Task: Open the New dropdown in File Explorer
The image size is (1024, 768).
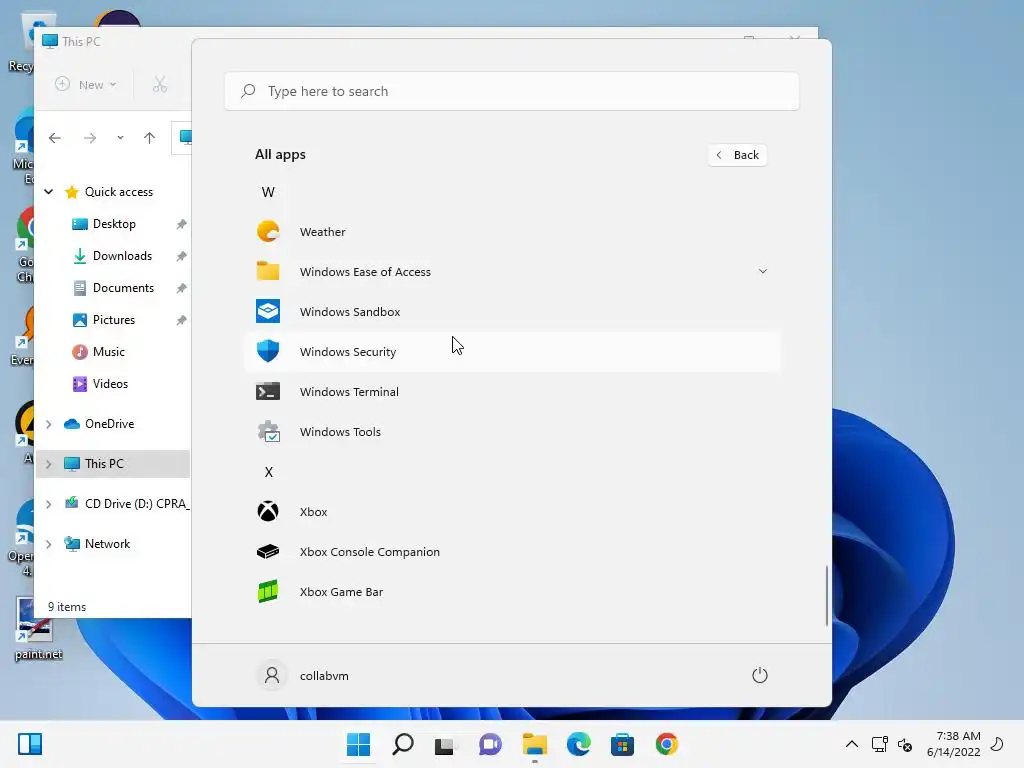Action: coord(86,84)
